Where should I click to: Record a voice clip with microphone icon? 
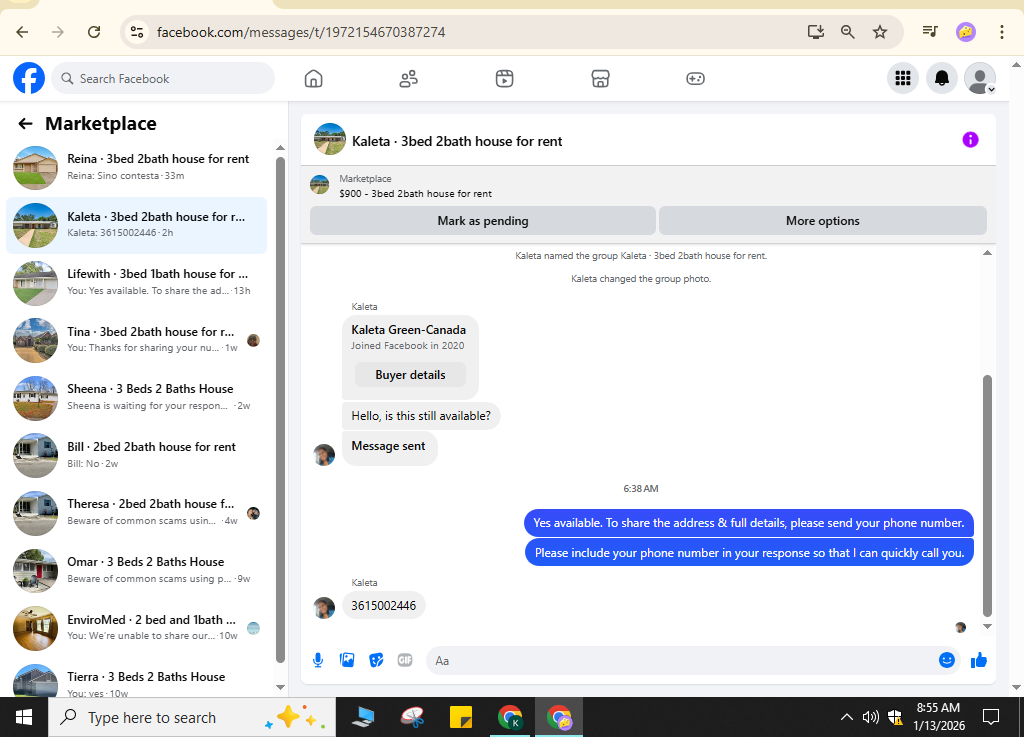(x=318, y=660)
